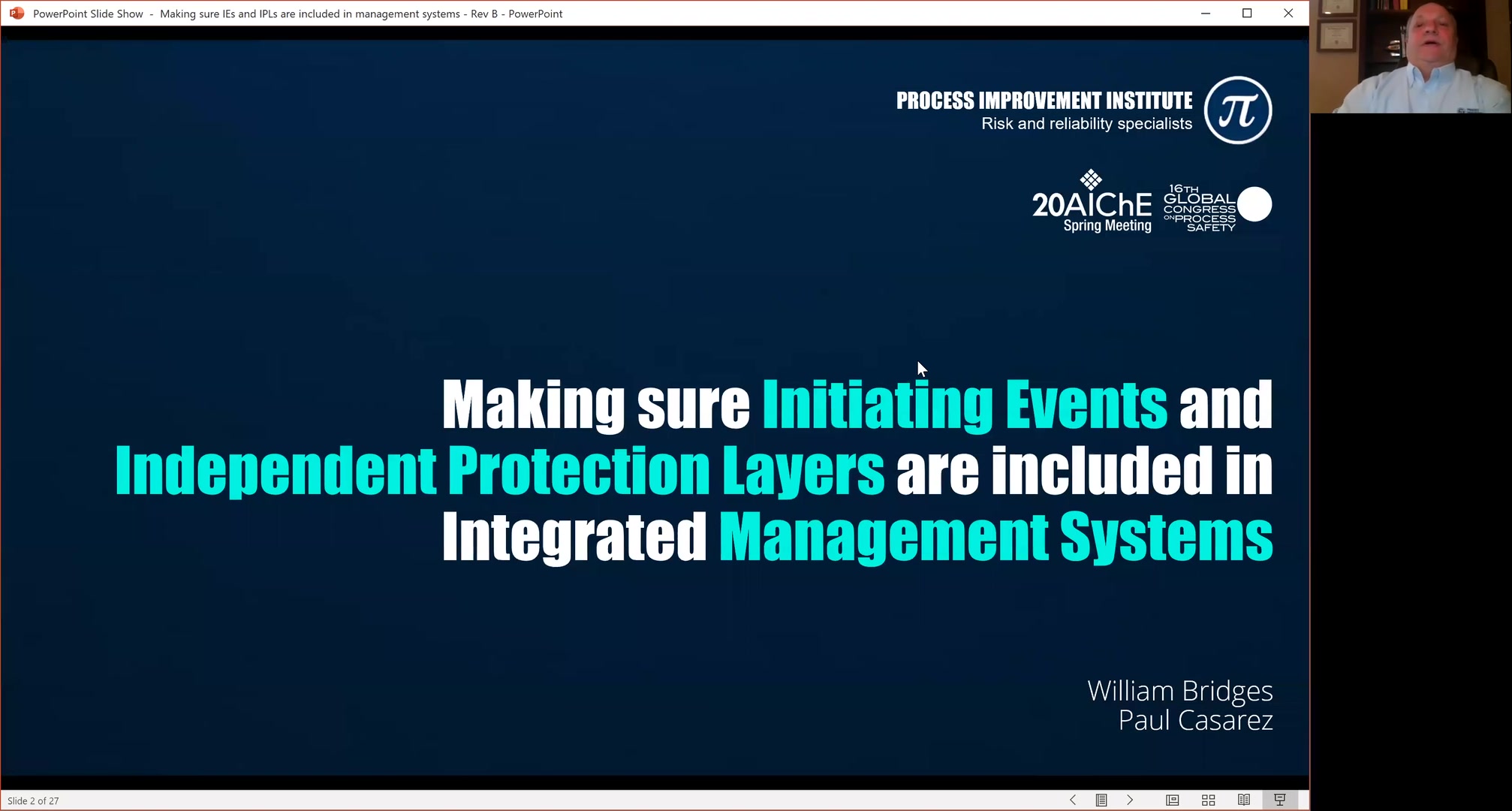Open the see-all-slides menu icon
The height and width of the screenshot is (811, 1512).
click(1101, 800)
